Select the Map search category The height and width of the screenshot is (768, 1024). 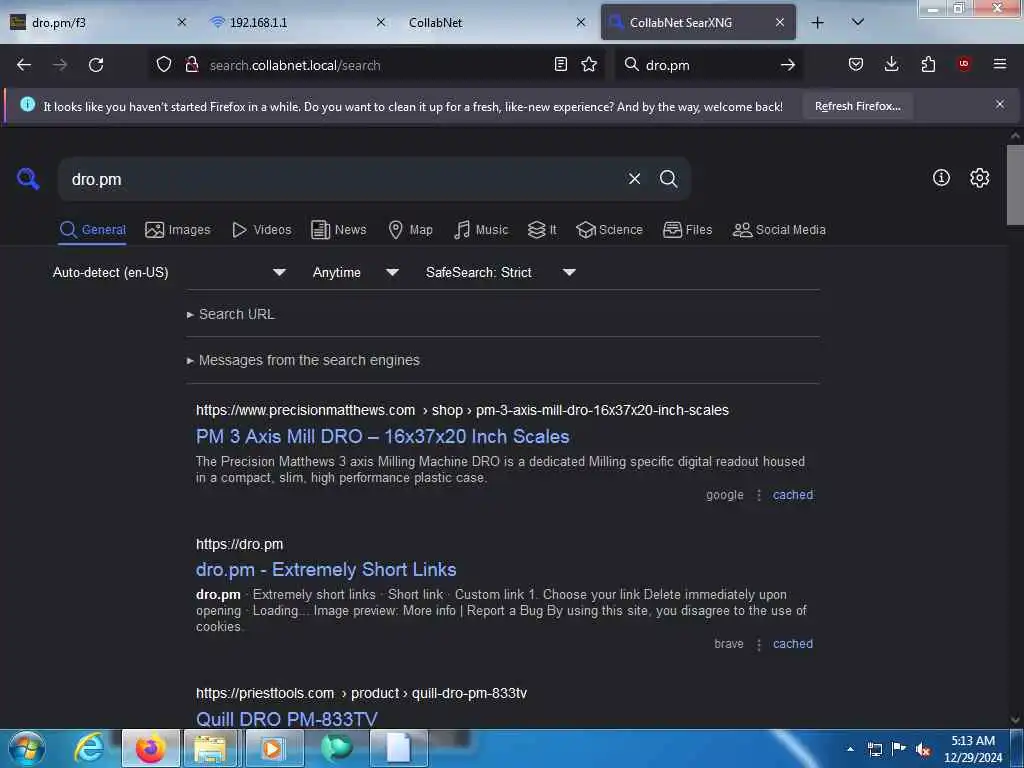pyautogui.click(x=411, y=230)
